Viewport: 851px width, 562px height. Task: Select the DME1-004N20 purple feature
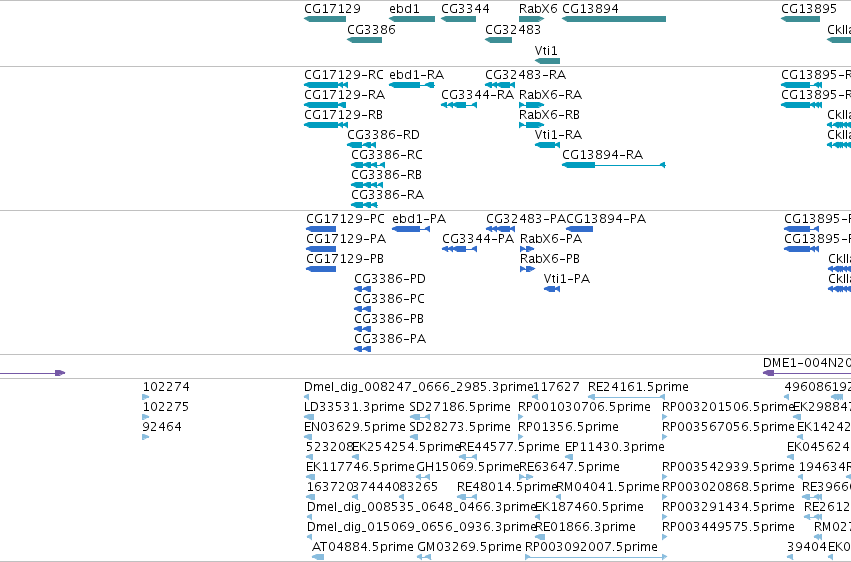click(806, 373)
